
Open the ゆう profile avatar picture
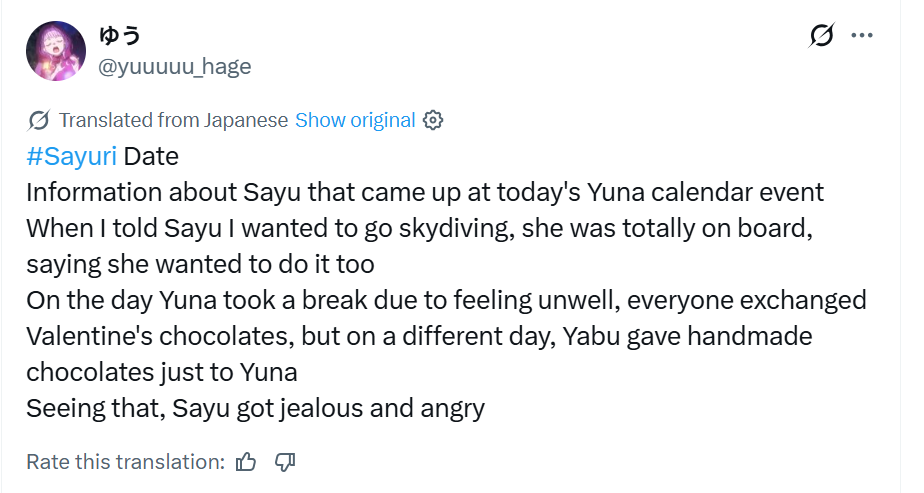pos(55,51)
